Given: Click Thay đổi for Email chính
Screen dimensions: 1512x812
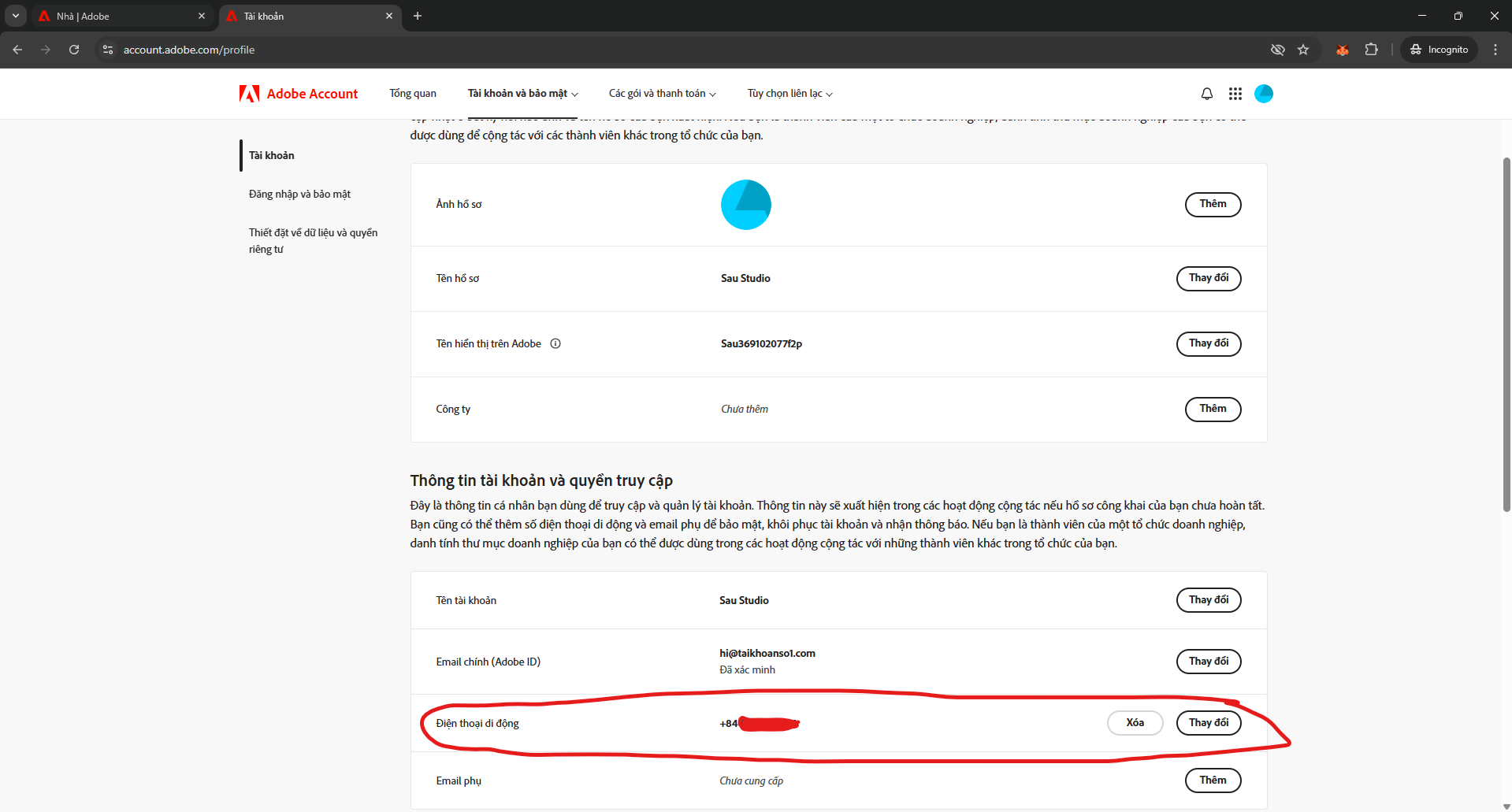Looking at the screenshot, I should pyautogui.click(x=1208, y=662).
